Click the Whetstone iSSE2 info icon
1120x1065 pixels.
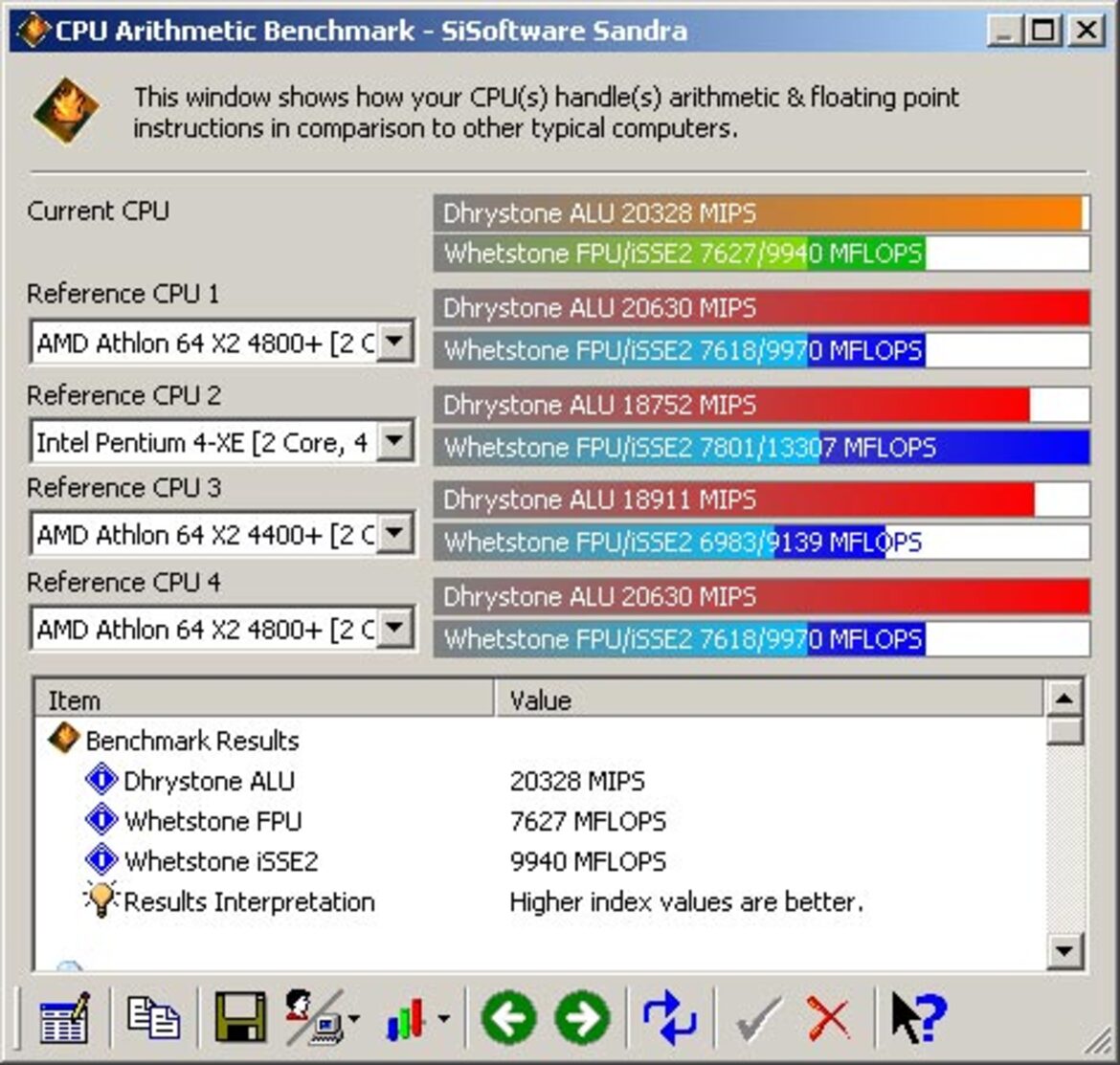tap(101, 858)
